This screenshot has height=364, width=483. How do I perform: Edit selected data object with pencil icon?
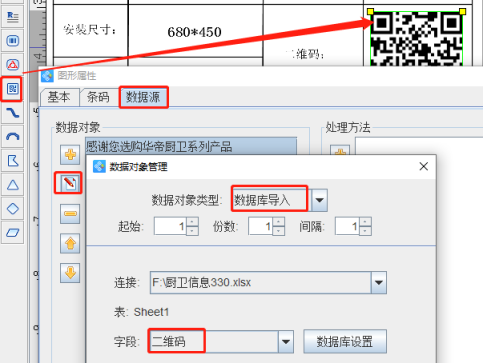point(69,183)
